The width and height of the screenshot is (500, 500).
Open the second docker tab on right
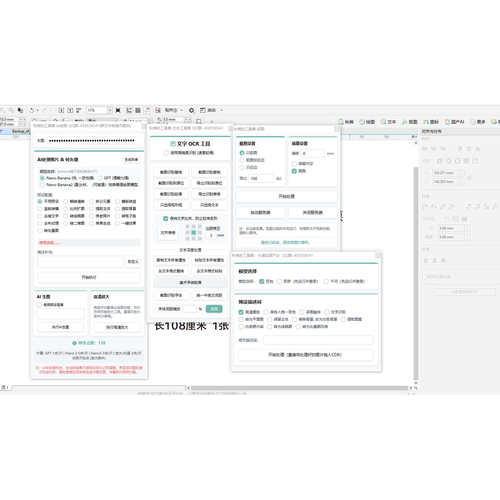click(x=367, y=122)
